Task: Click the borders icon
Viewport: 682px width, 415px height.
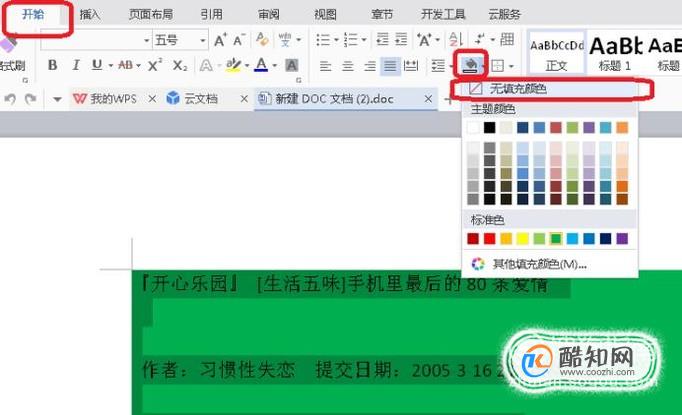Action: pos(498,66)
